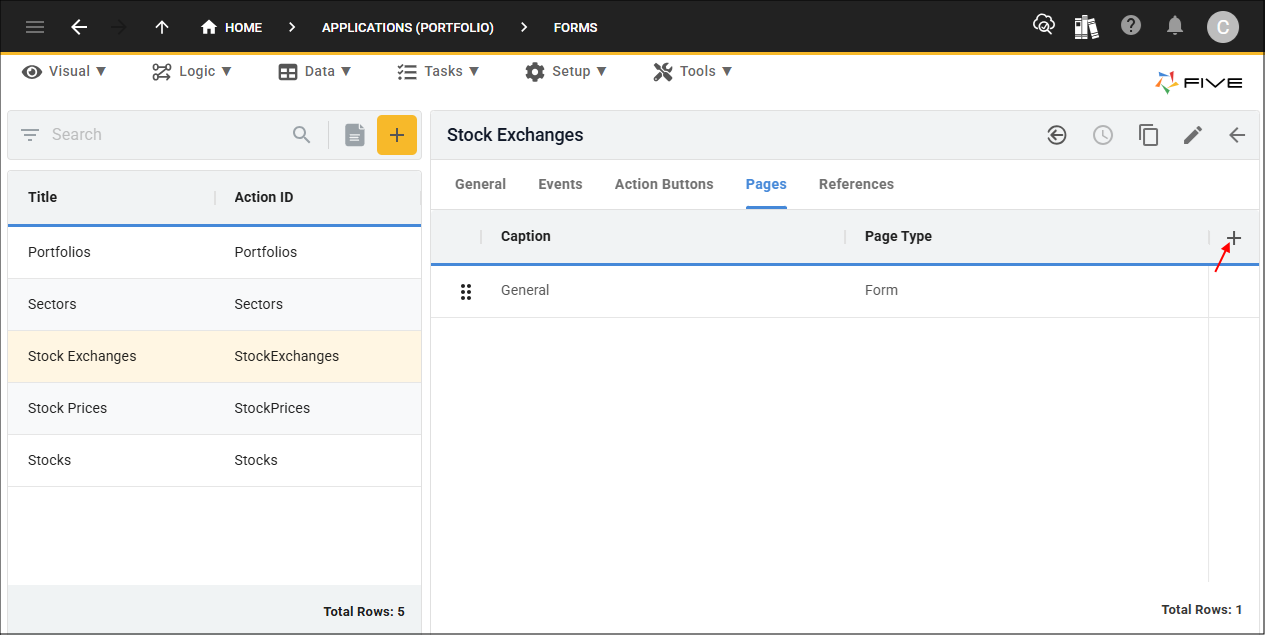Switch to the General tab
This screenshot has width=1265, height=635.
click(480, 184)
